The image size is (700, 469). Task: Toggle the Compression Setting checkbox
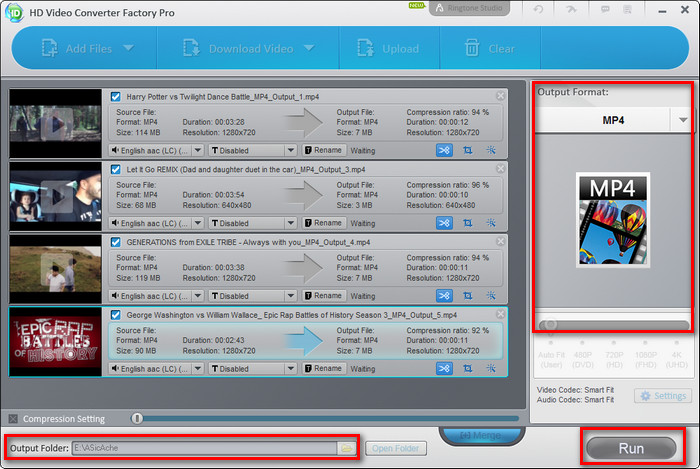pyautogui.click(x=13, y=419)
